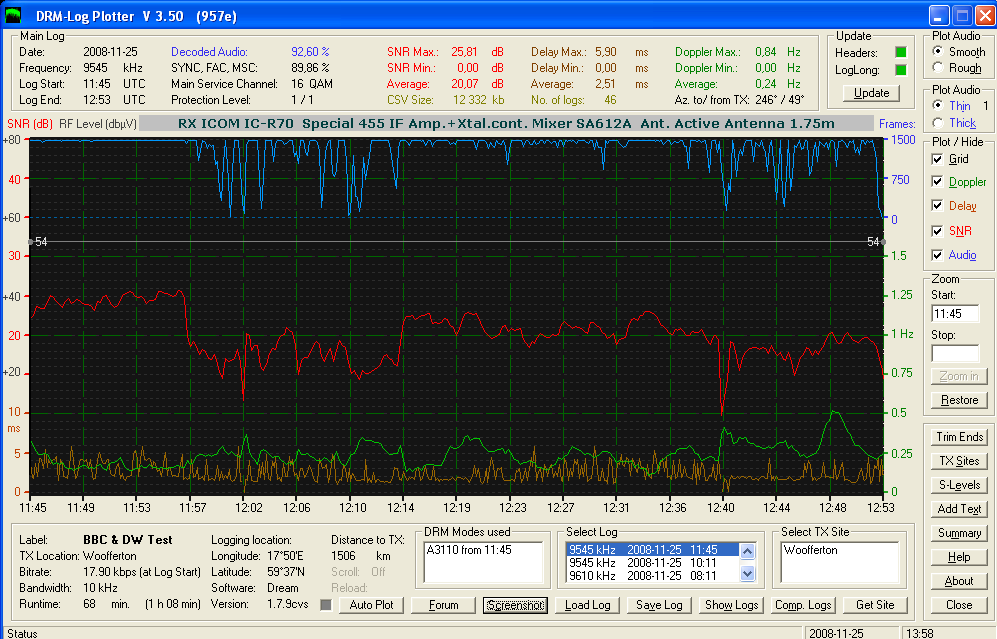Click the DRM-Log Plotter title bar icon
997x639 pixels.
tap(13, 15)
